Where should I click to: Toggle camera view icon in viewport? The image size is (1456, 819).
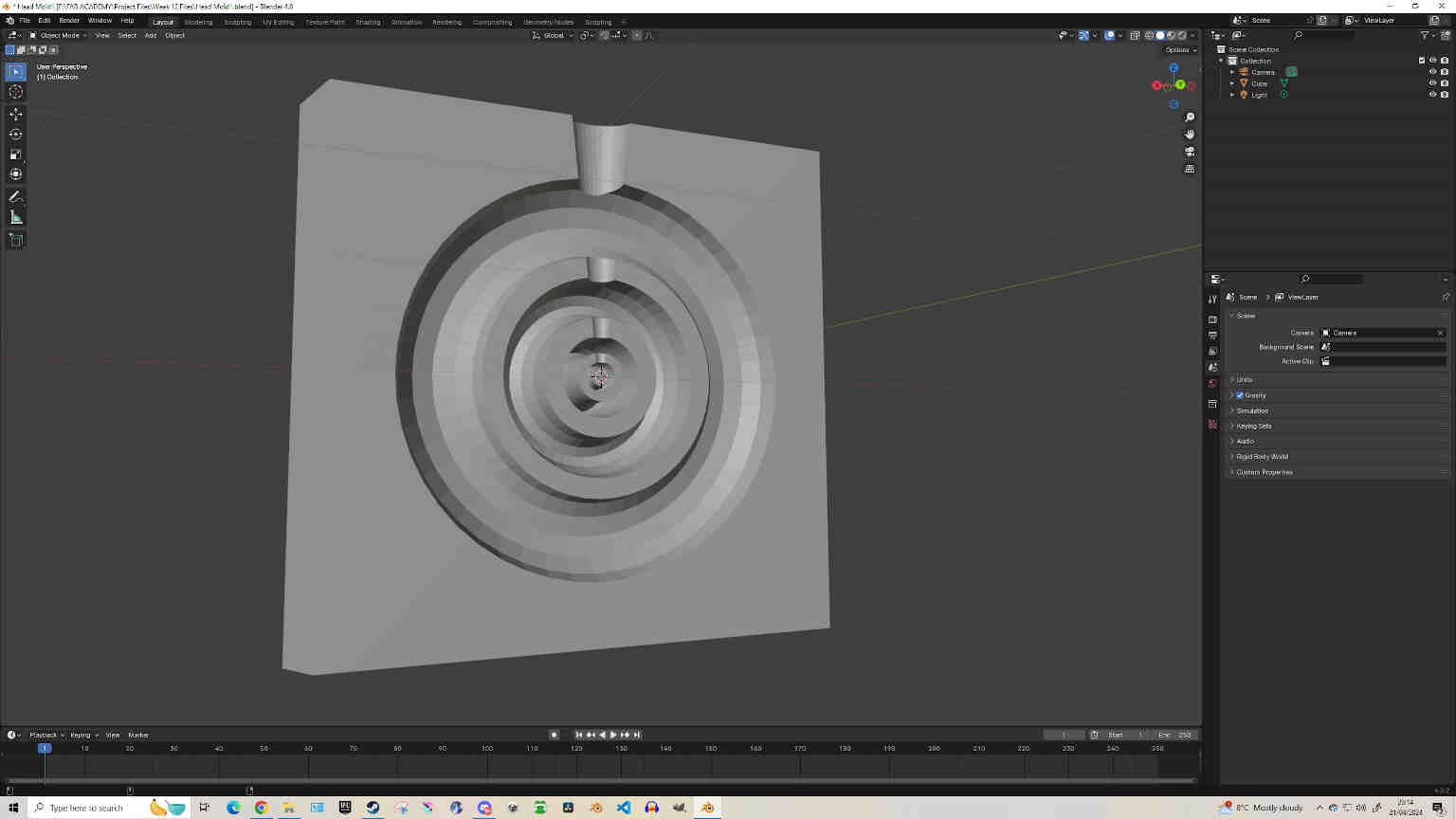(x=1190, y=152)
